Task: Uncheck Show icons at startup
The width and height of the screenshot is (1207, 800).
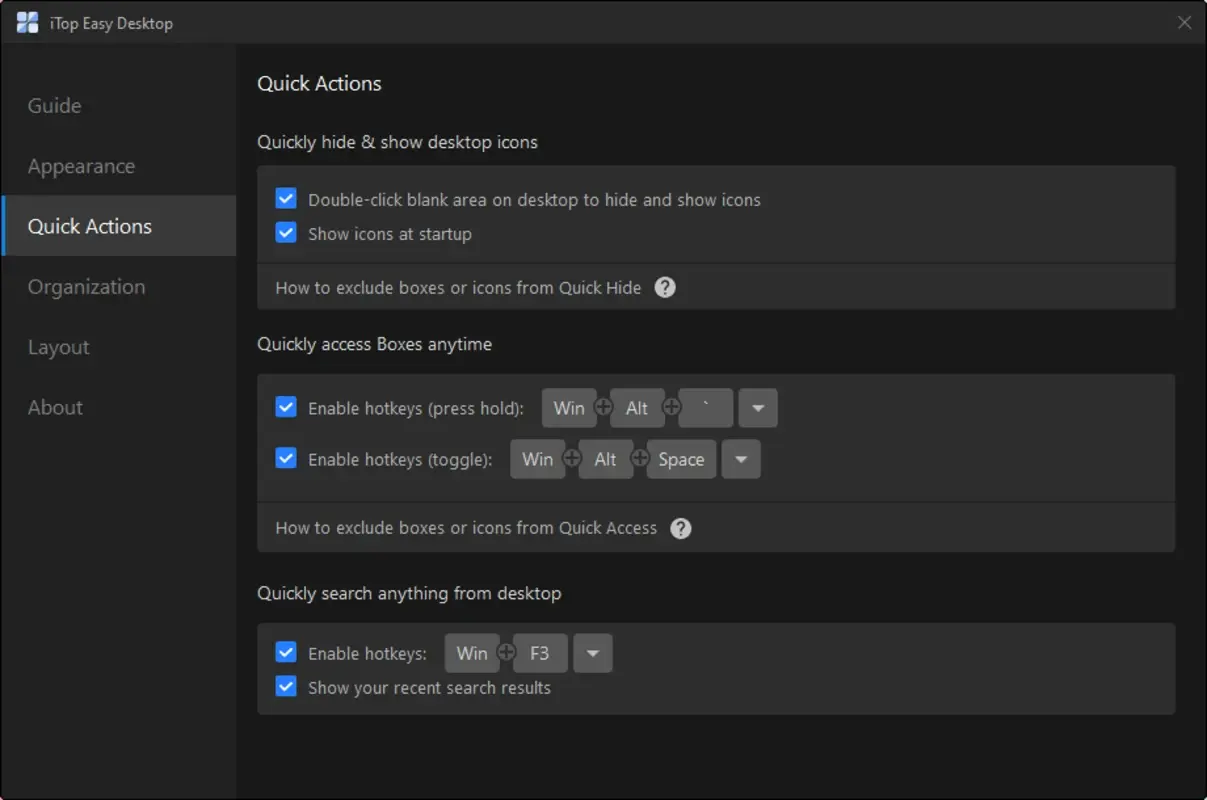Action: 286,232
